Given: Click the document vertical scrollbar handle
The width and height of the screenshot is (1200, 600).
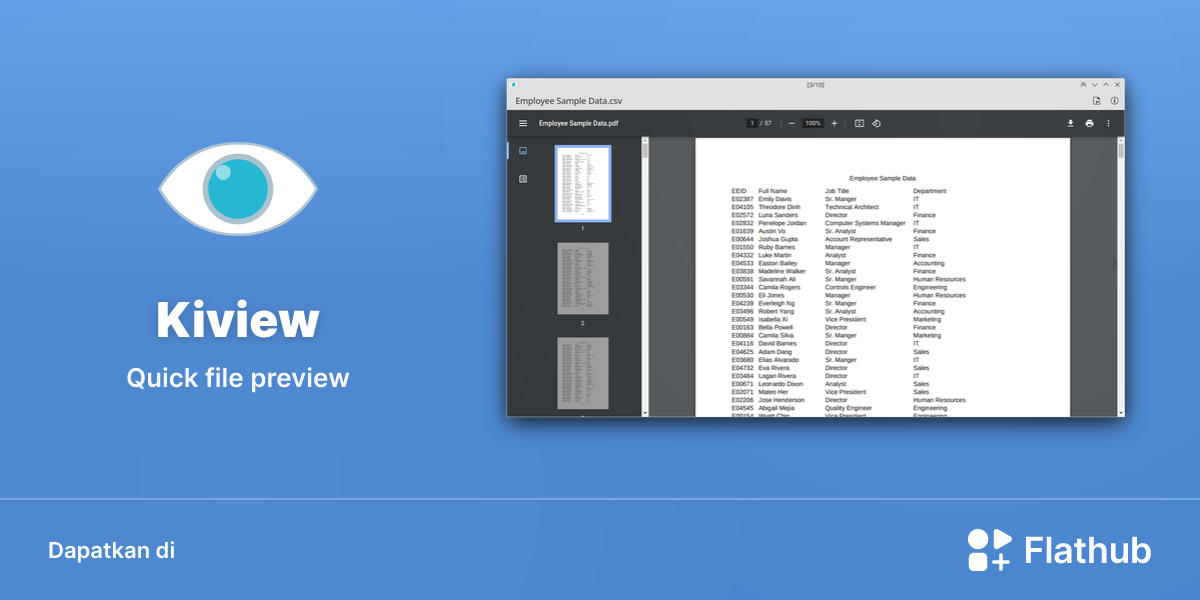Looking at the screenshot, I should [1121, 151].
